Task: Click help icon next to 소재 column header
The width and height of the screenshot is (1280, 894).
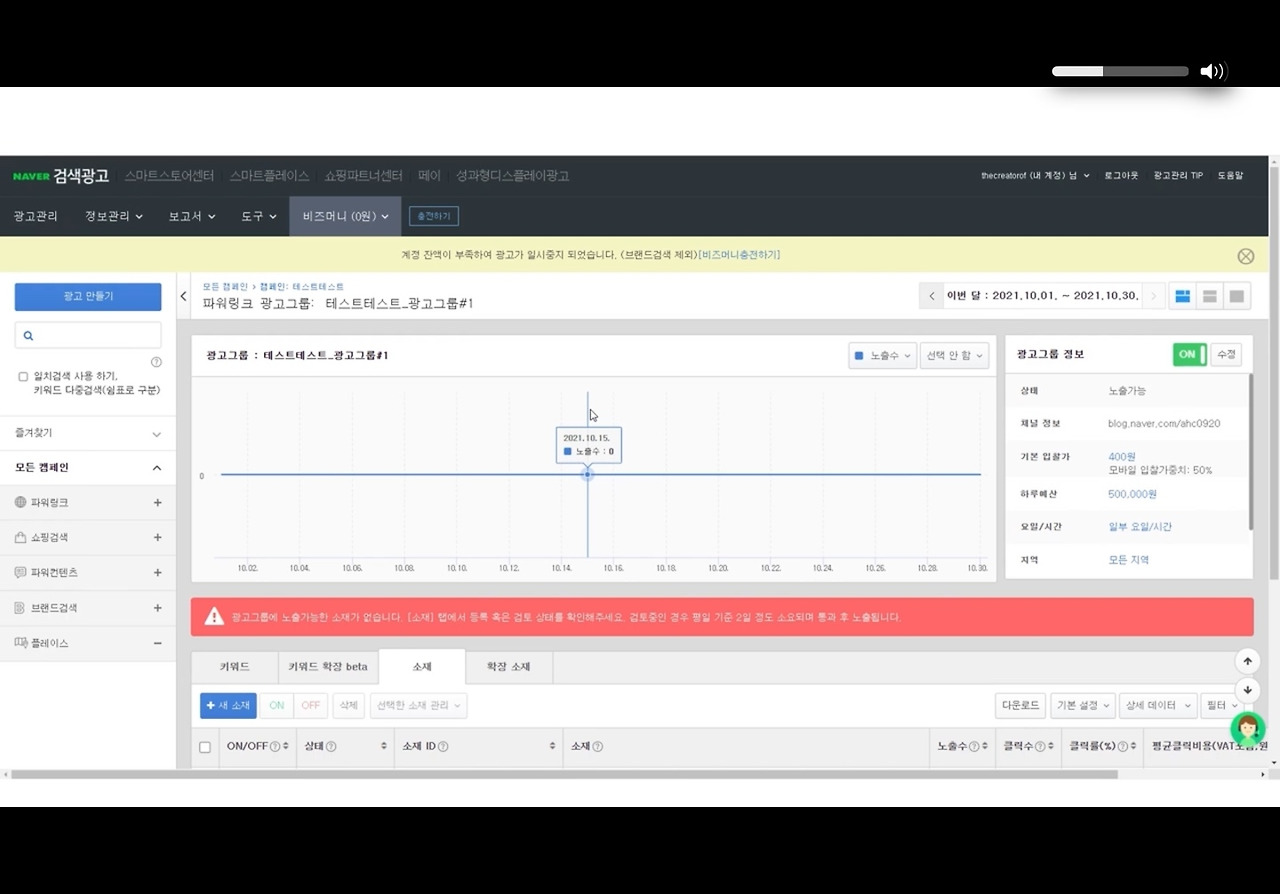Action: click(598, 747)
